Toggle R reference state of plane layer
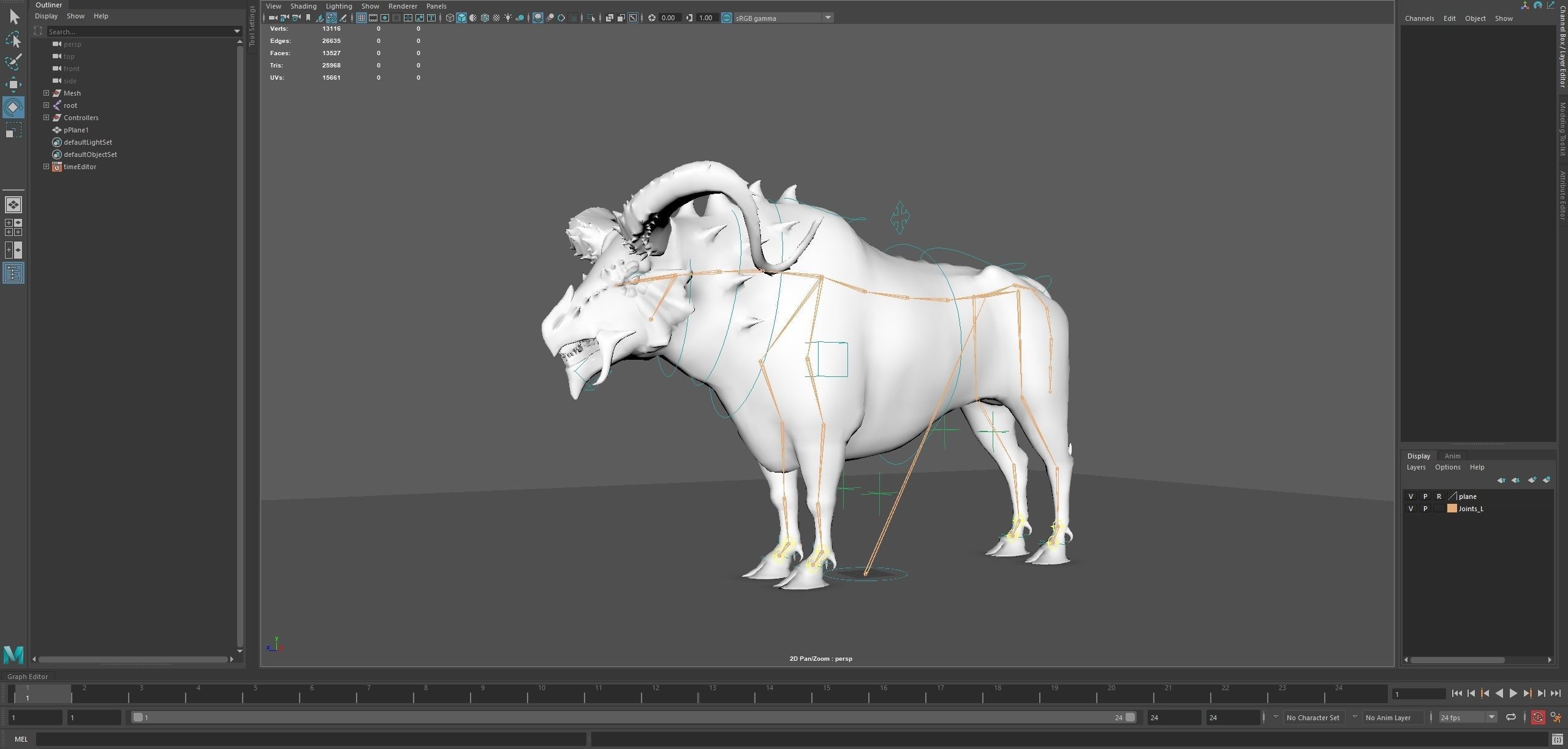Screen dimensions: 1568x749 click(1439, 496)
